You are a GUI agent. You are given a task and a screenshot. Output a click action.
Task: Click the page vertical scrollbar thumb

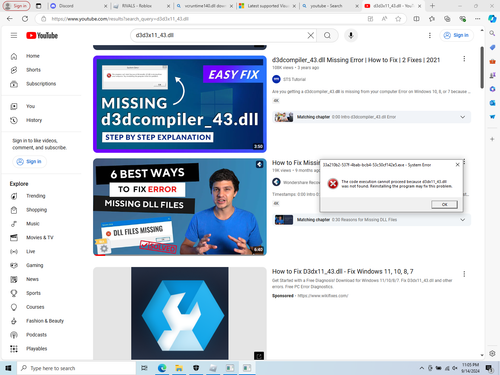pos(482,67)
